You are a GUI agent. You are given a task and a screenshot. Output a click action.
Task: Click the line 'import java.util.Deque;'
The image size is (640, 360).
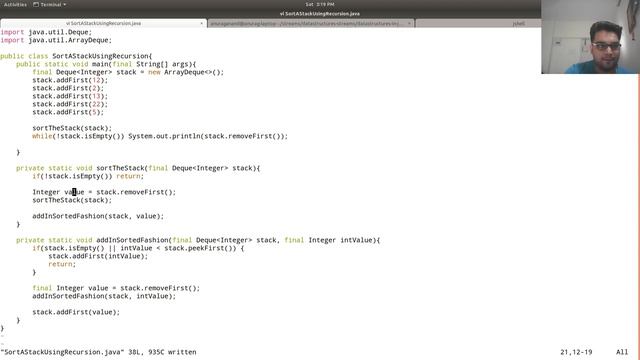[46, 32]
